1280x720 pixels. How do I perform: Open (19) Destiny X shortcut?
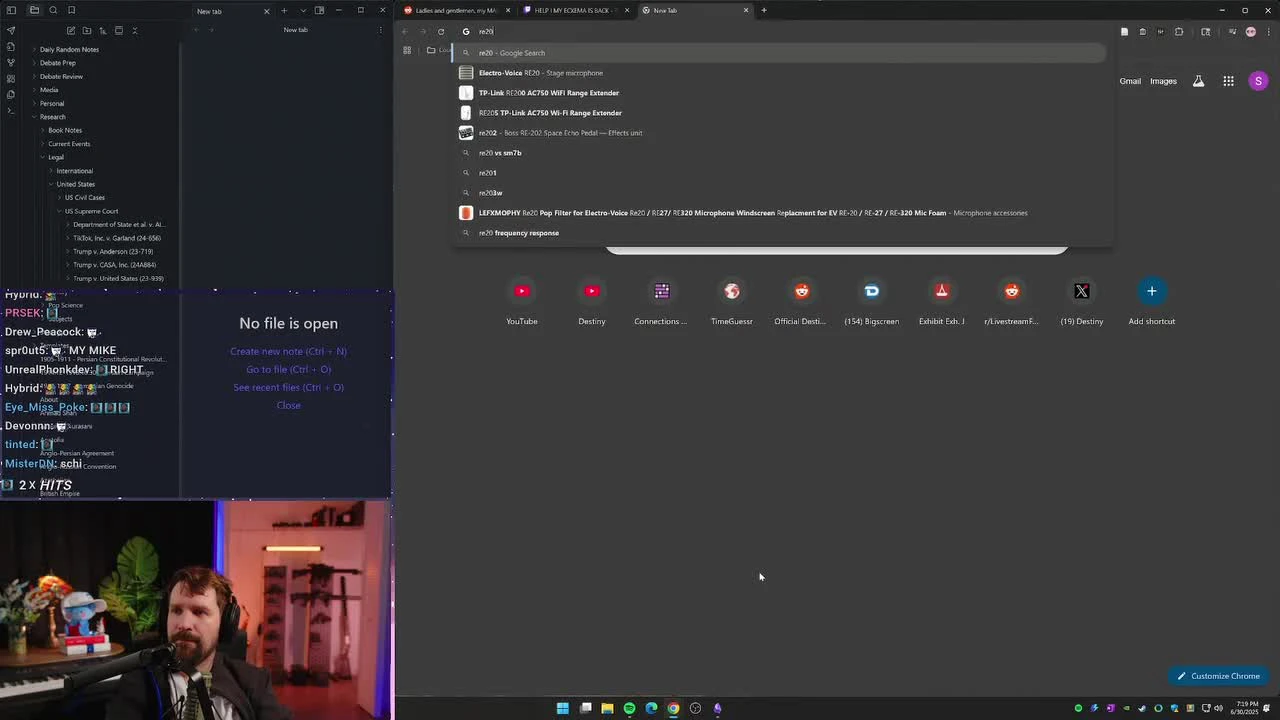pos(1081,302)
